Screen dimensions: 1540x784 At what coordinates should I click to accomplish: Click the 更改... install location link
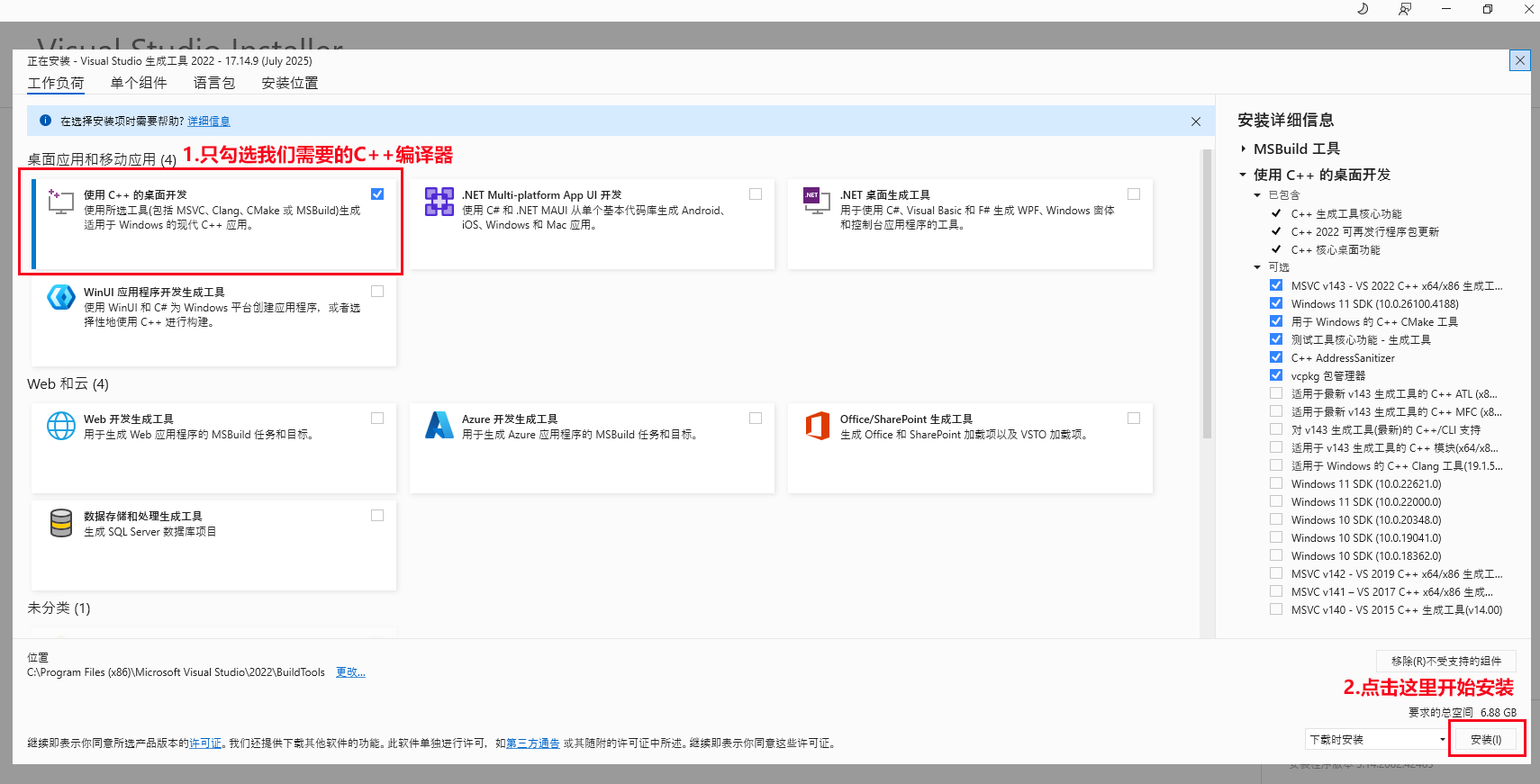tap(350, 672)
